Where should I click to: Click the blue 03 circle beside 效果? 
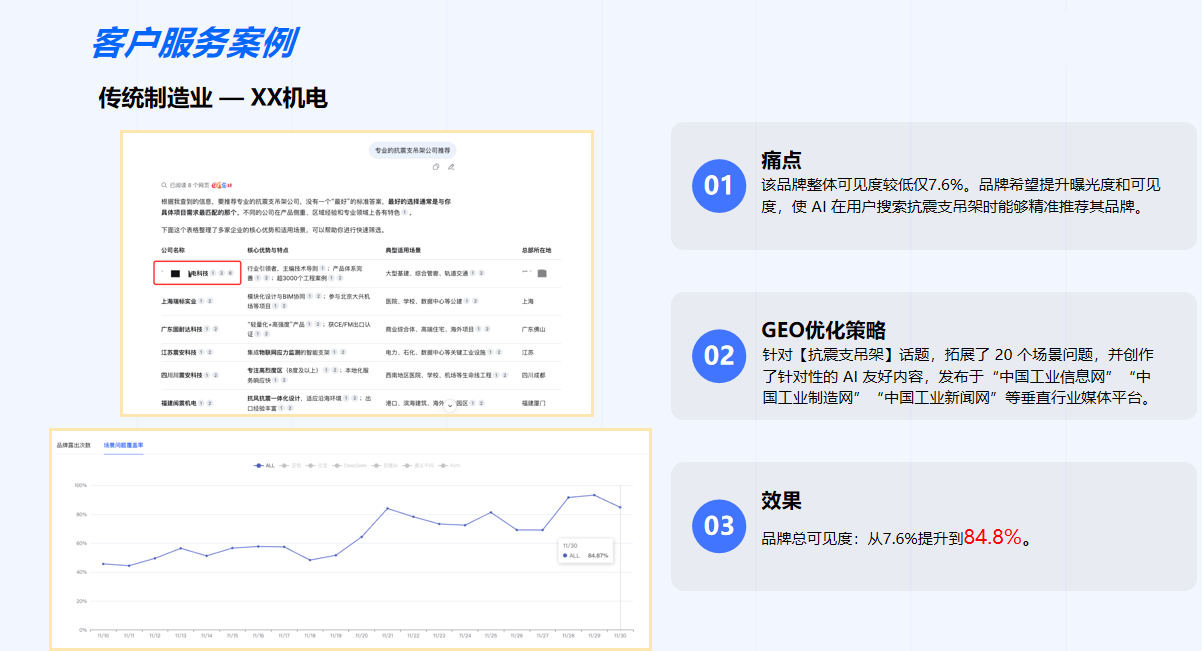719,525
